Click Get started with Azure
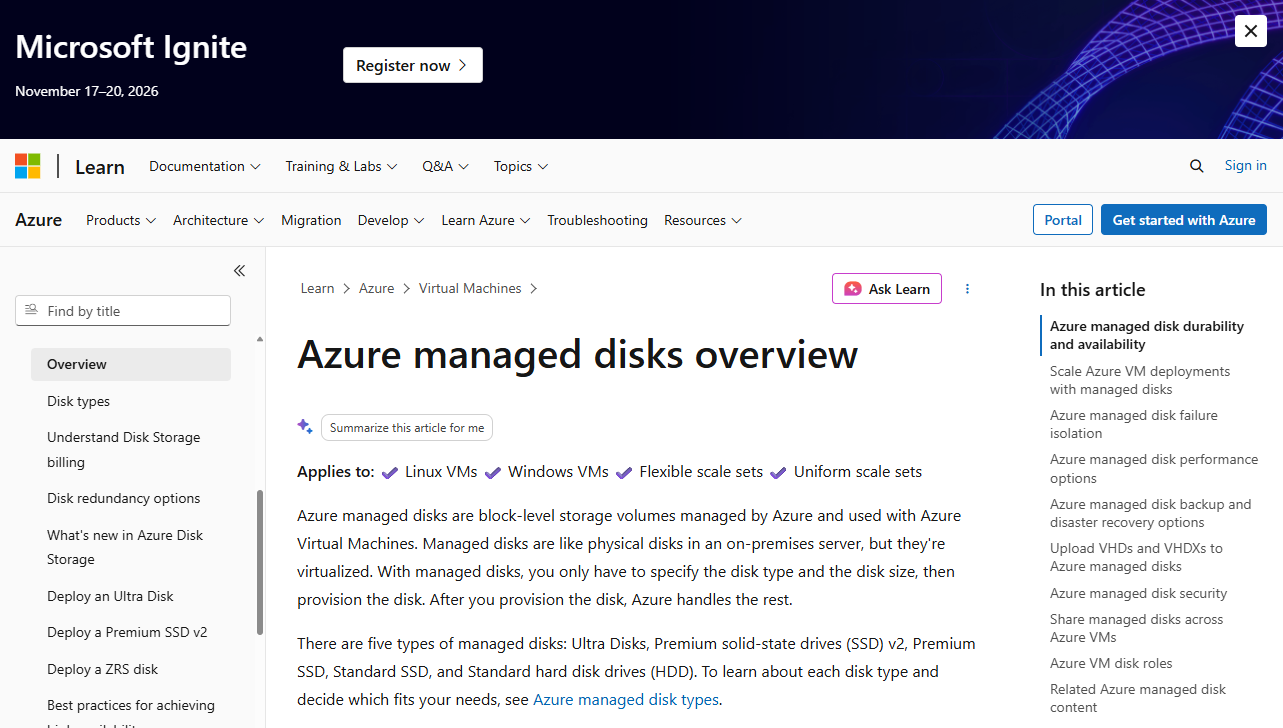1283x728 pixels. click(1184, 220)
